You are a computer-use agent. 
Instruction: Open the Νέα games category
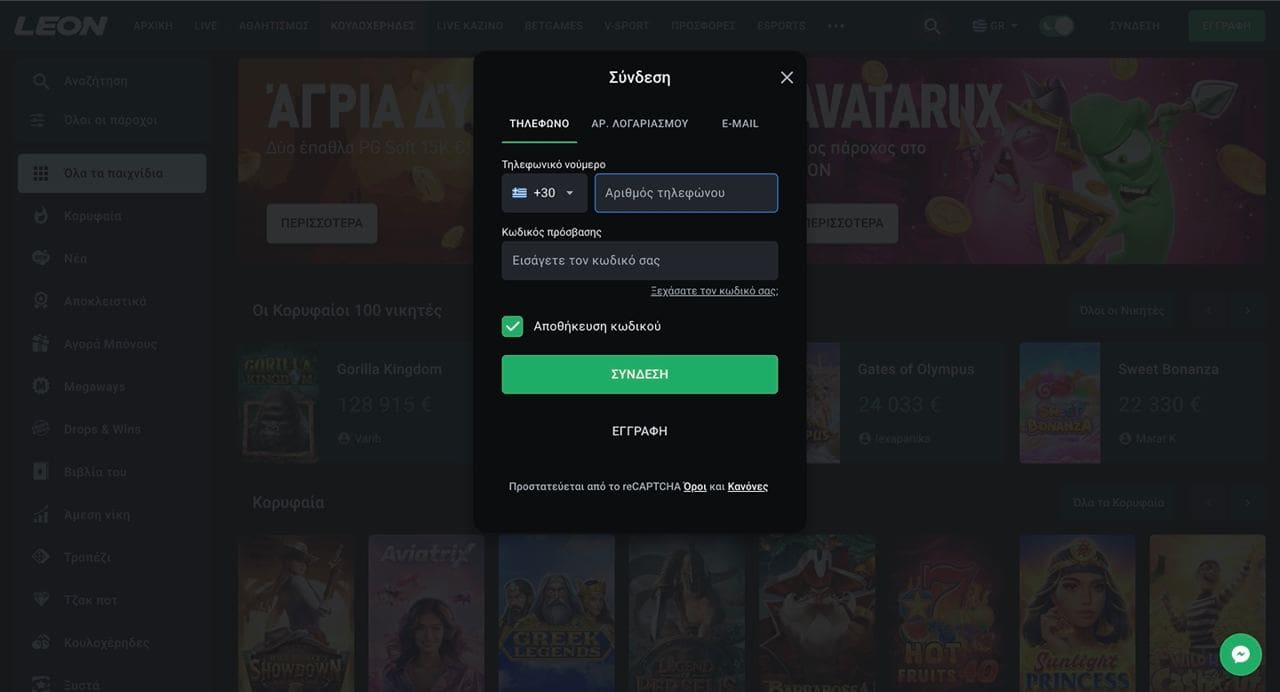coord(112,258)
